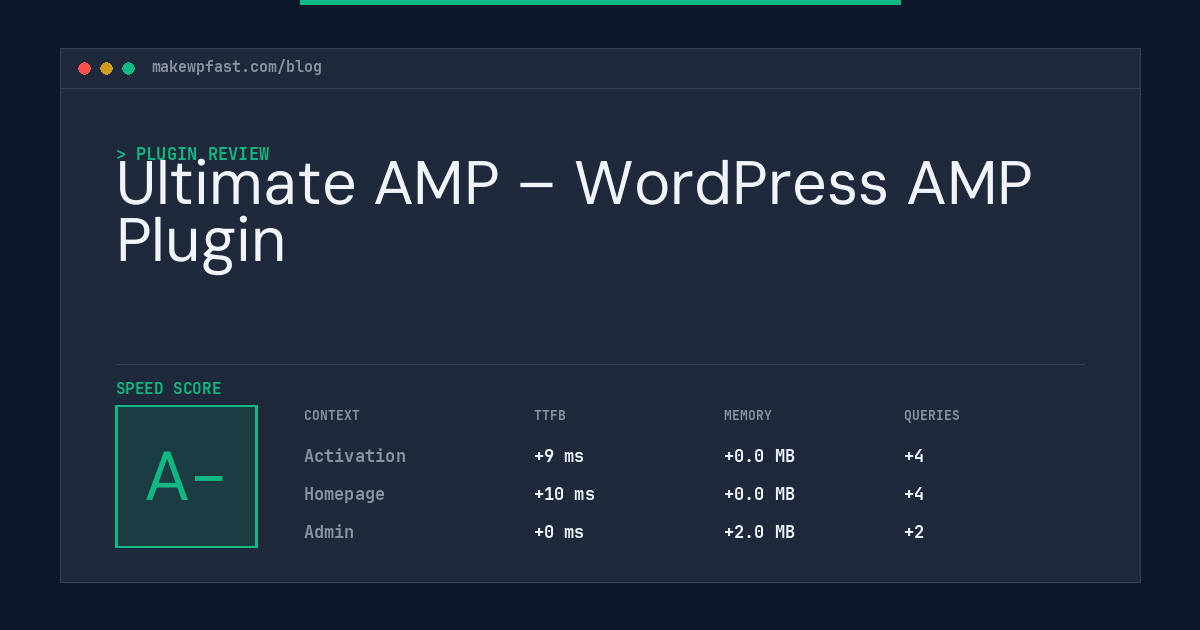Click the CONTEXT column header
1200x630 pixels.
point(332,416)
